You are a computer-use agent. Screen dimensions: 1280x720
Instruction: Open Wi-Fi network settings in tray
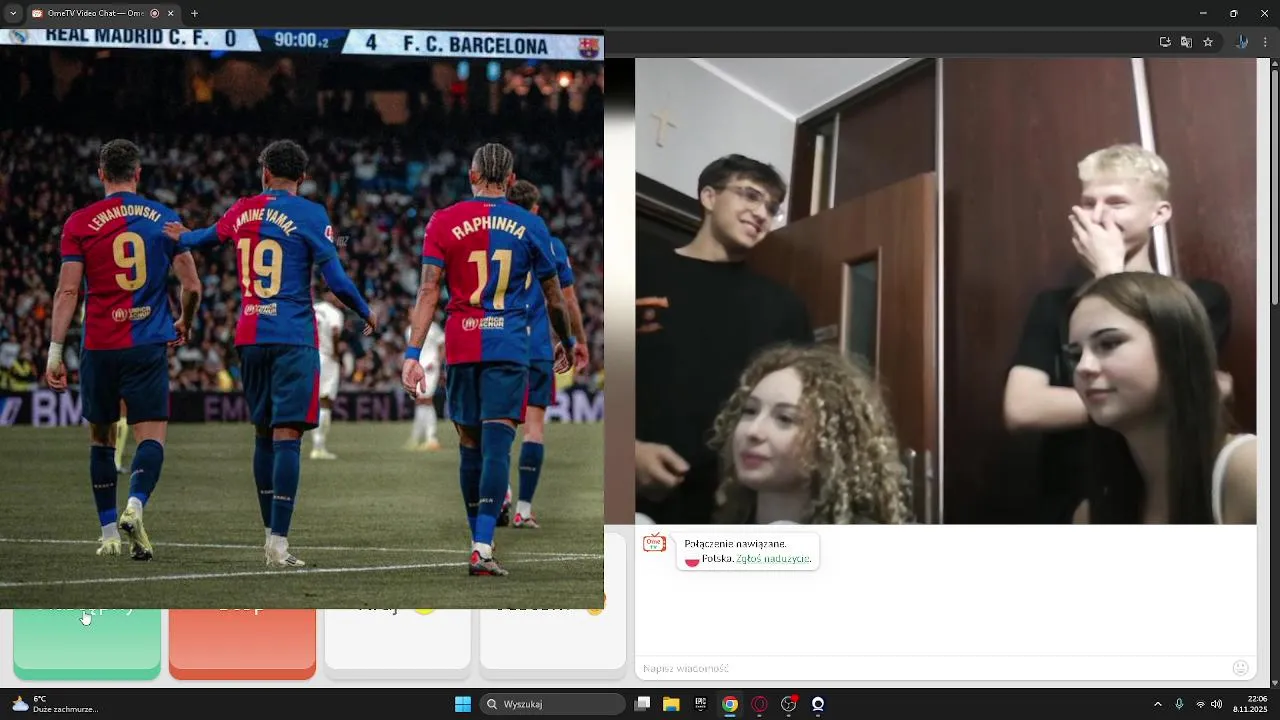(1201, 704)
